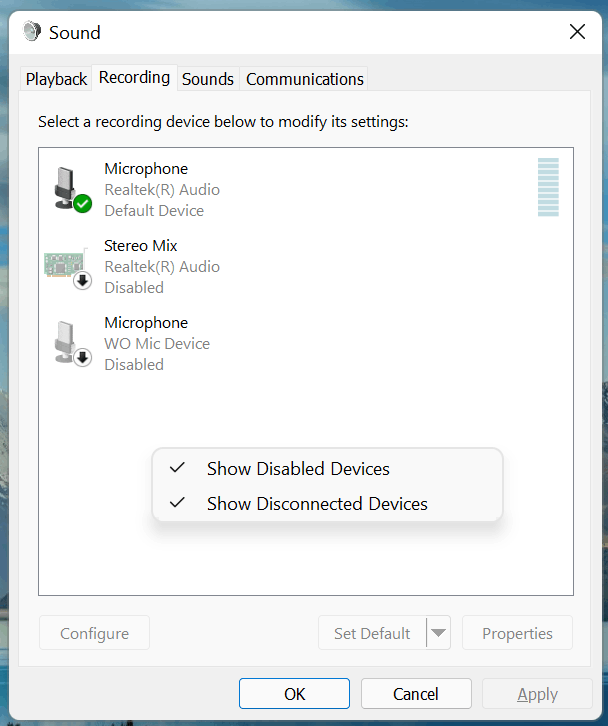
Task: Click the Configure button
Action: [94, 633]
